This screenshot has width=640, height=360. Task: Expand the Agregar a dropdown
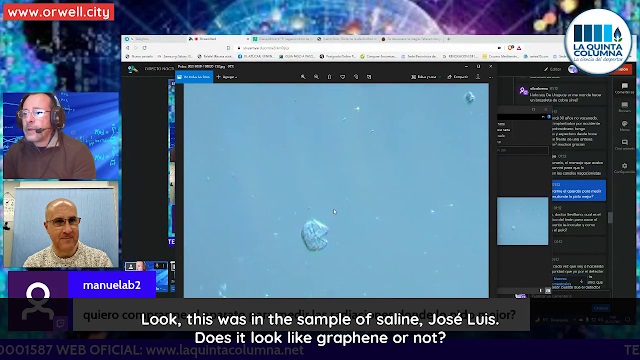[x=227, y=77]
